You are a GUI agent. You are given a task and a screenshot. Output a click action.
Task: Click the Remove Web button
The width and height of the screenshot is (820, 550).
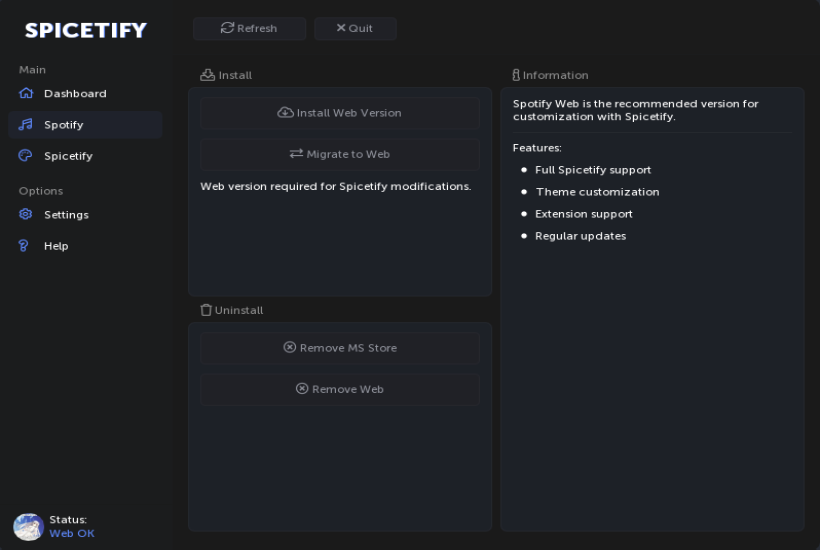tap(340, 389)
